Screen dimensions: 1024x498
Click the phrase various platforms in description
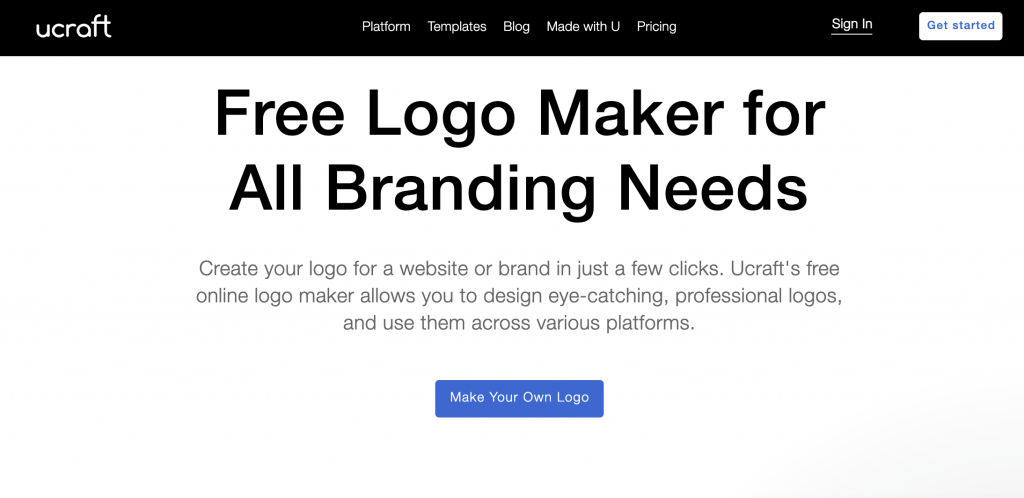pyautogui.click(x=613, y=324)
